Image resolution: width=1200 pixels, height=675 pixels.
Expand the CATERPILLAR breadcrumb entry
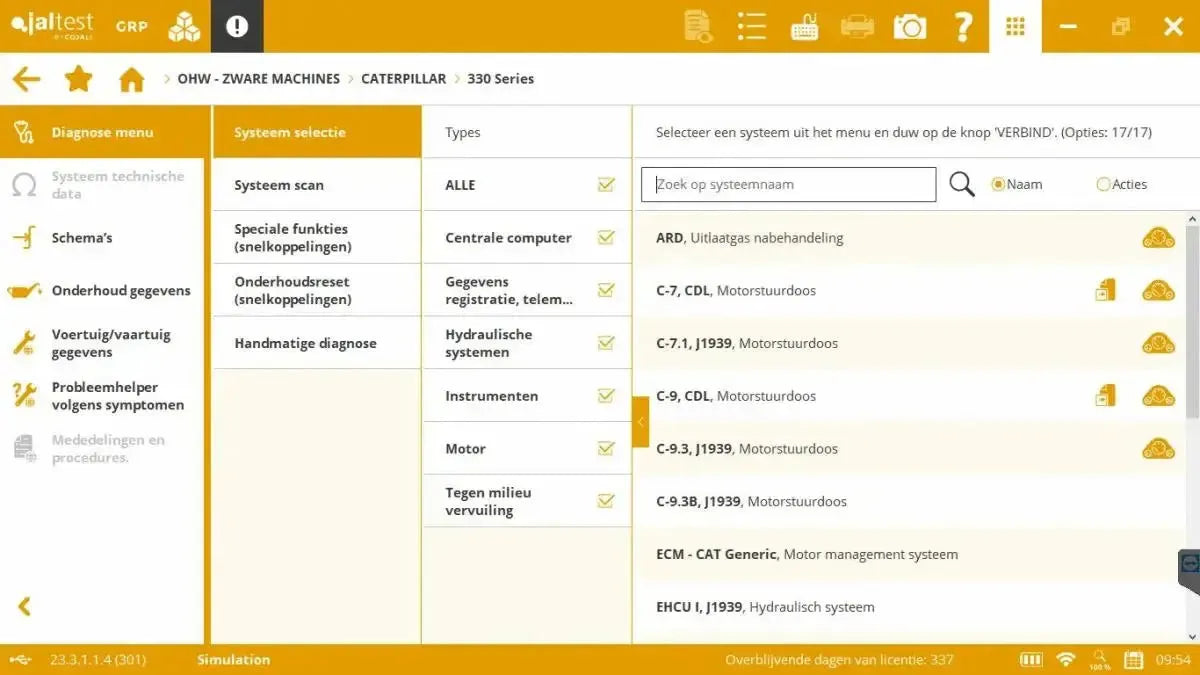click(x=404, y=78)
